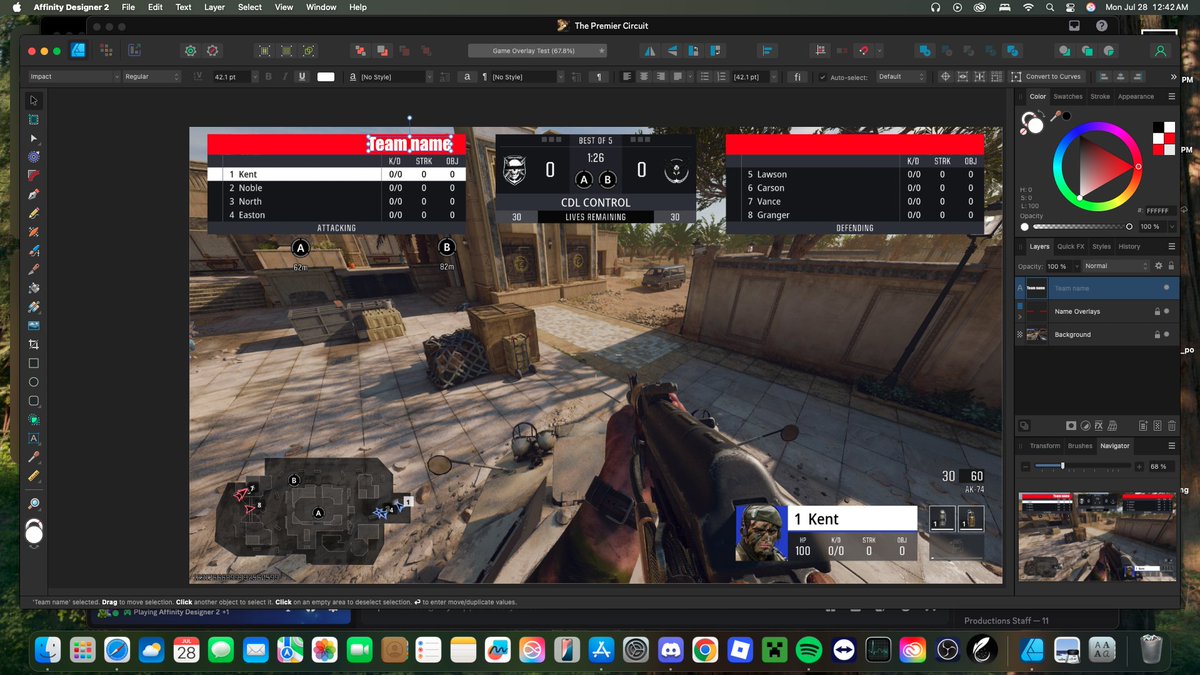Open the Alignment options in the toolbar
The width and height of the screenshot is (1200, 675).
(767, 50)
